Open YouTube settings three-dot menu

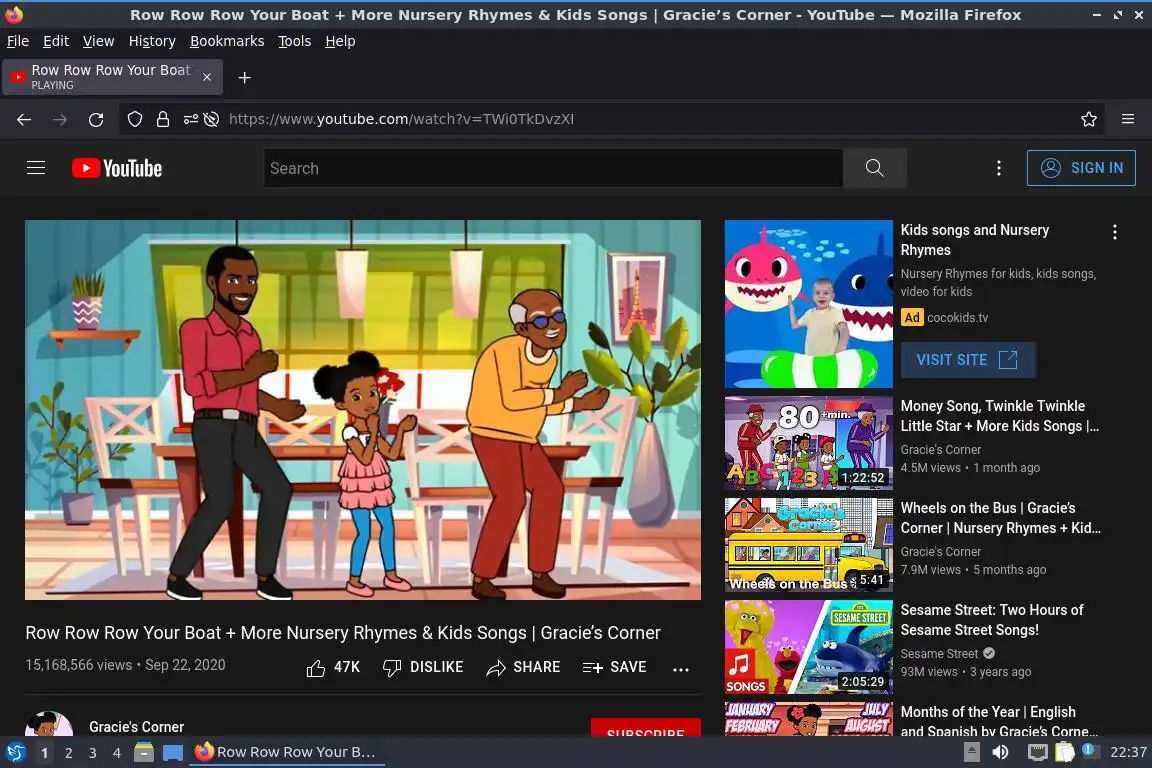pos(998,168)
